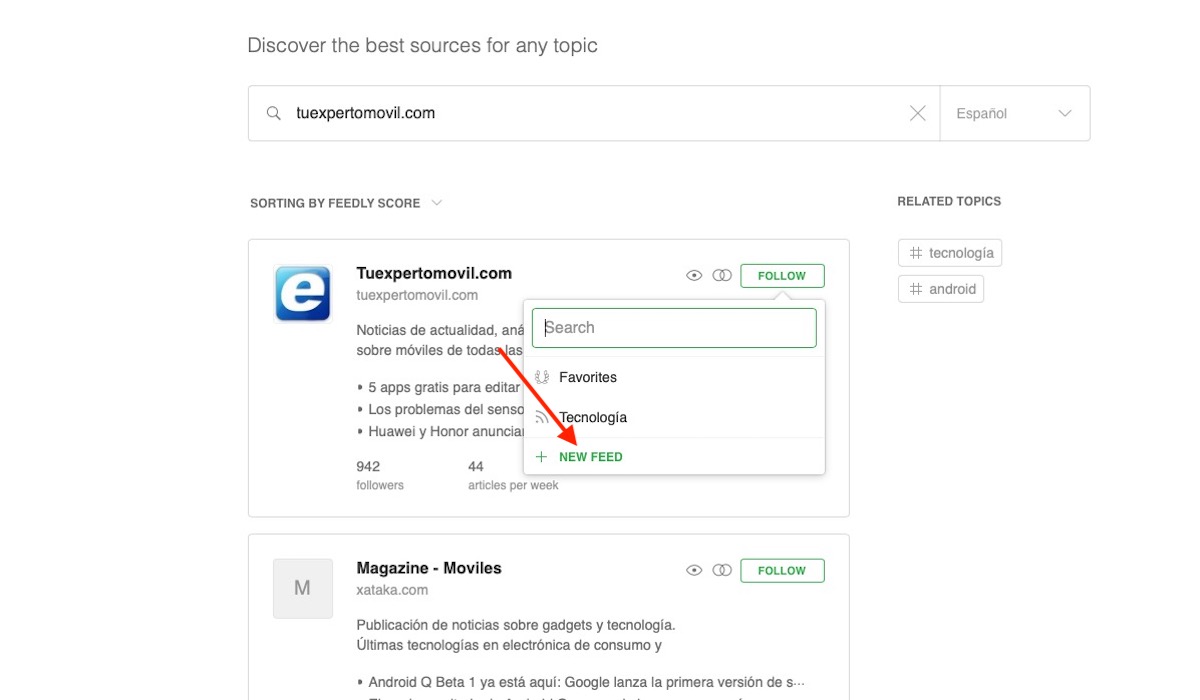Image resolution: width=1200 pixels, height=700 pixels.
Task: Preview Magazine - Moviles with eye icon
Action: (x=694, y=571)
